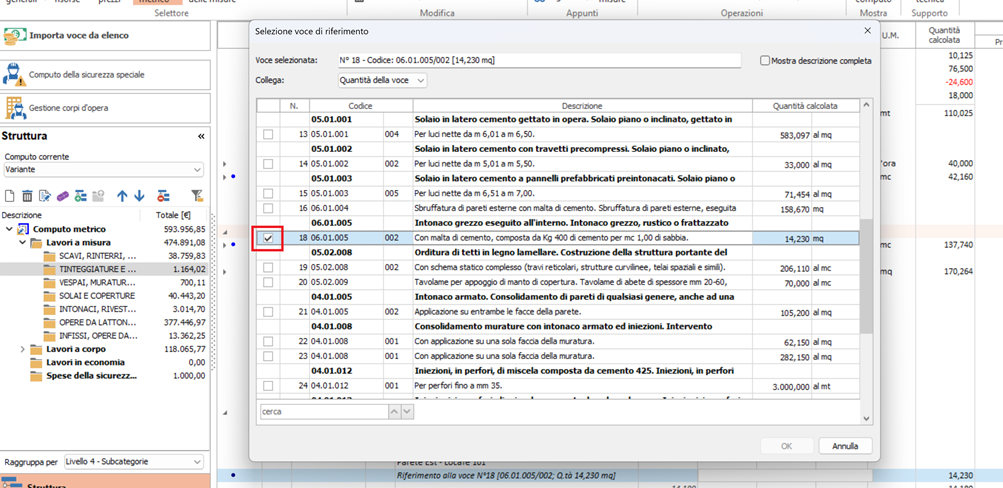Check the box for item N. 16 Sbruffatura

[268, 209]
